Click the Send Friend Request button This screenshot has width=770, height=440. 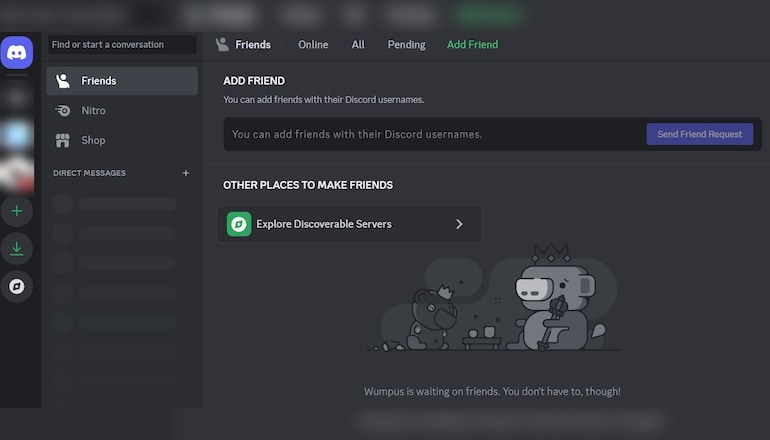[x=700, y=134]
